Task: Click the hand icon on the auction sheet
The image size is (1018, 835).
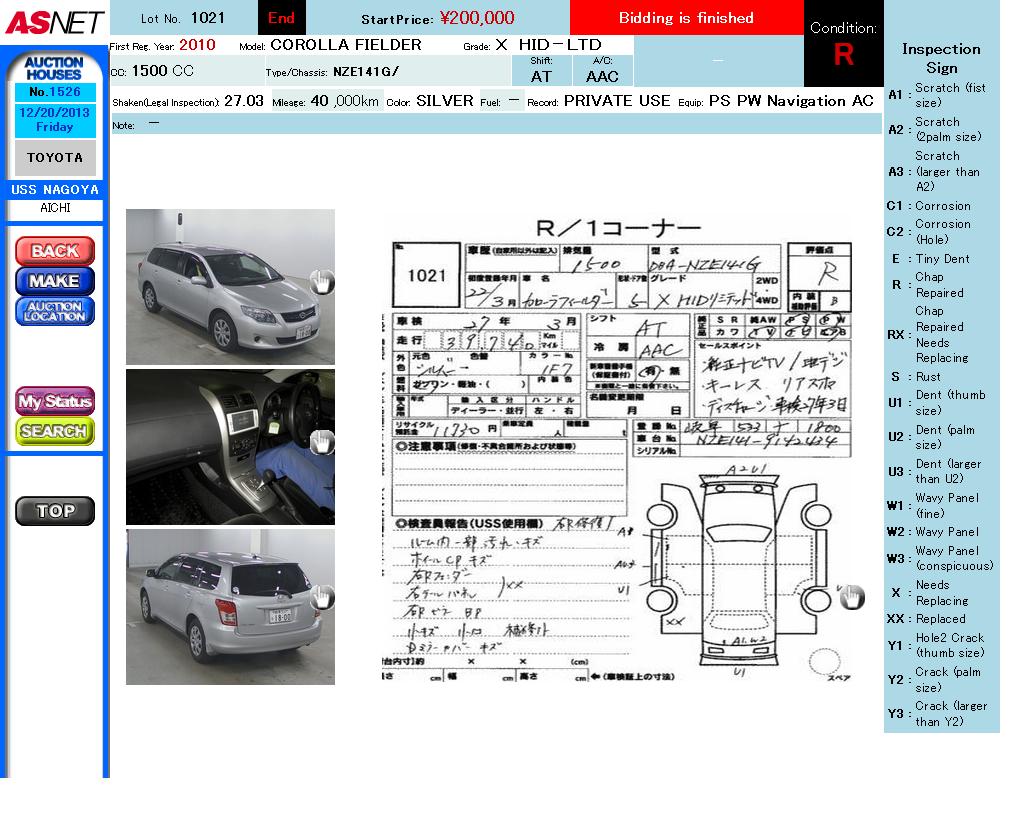Action: click(850, 597)
